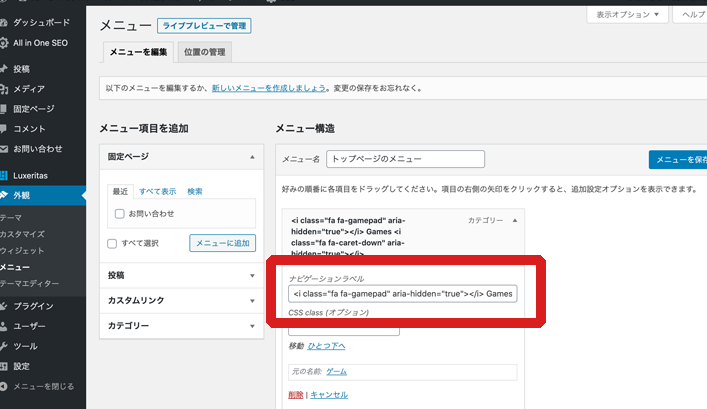Click the メニュー名 text field
The height and width of the screenshot is (409, 707).
tap(405, 159)
